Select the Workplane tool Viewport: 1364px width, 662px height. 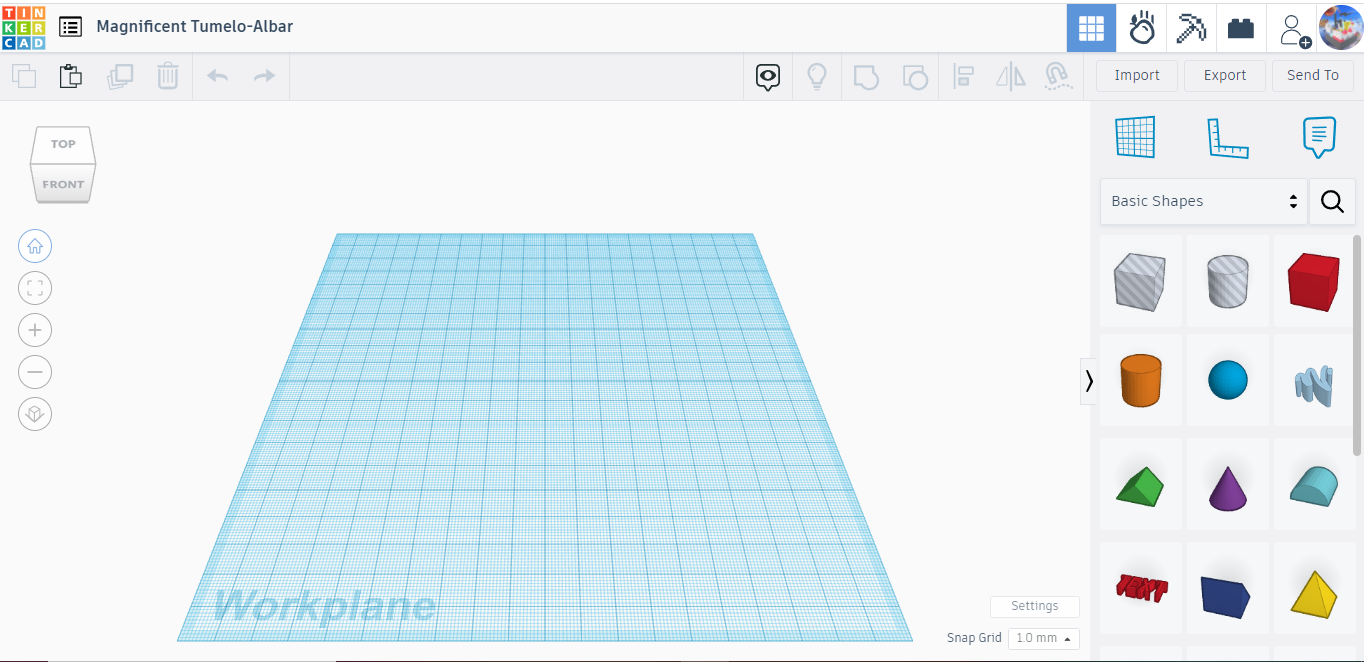1135,137
